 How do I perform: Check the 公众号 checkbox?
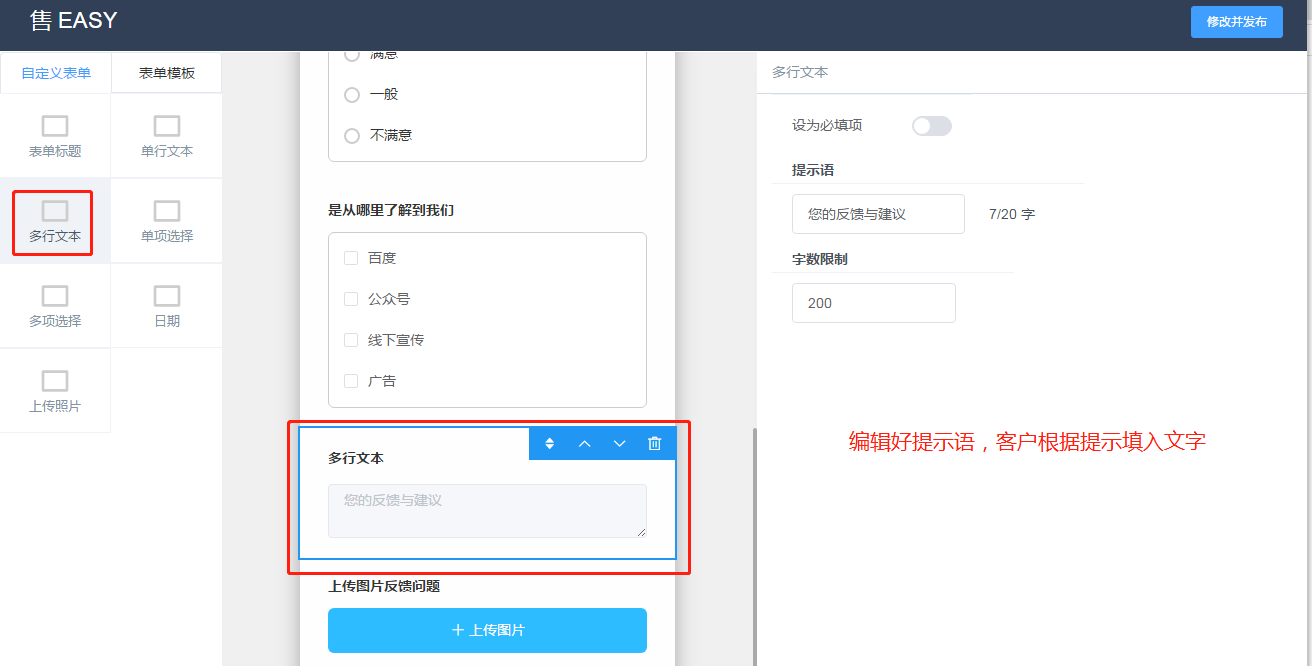click(351, 299)
